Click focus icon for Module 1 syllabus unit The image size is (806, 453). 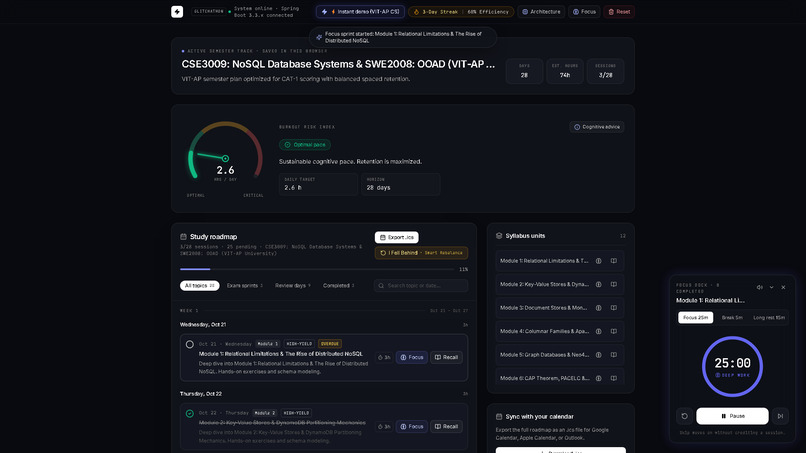click(598, 261)
